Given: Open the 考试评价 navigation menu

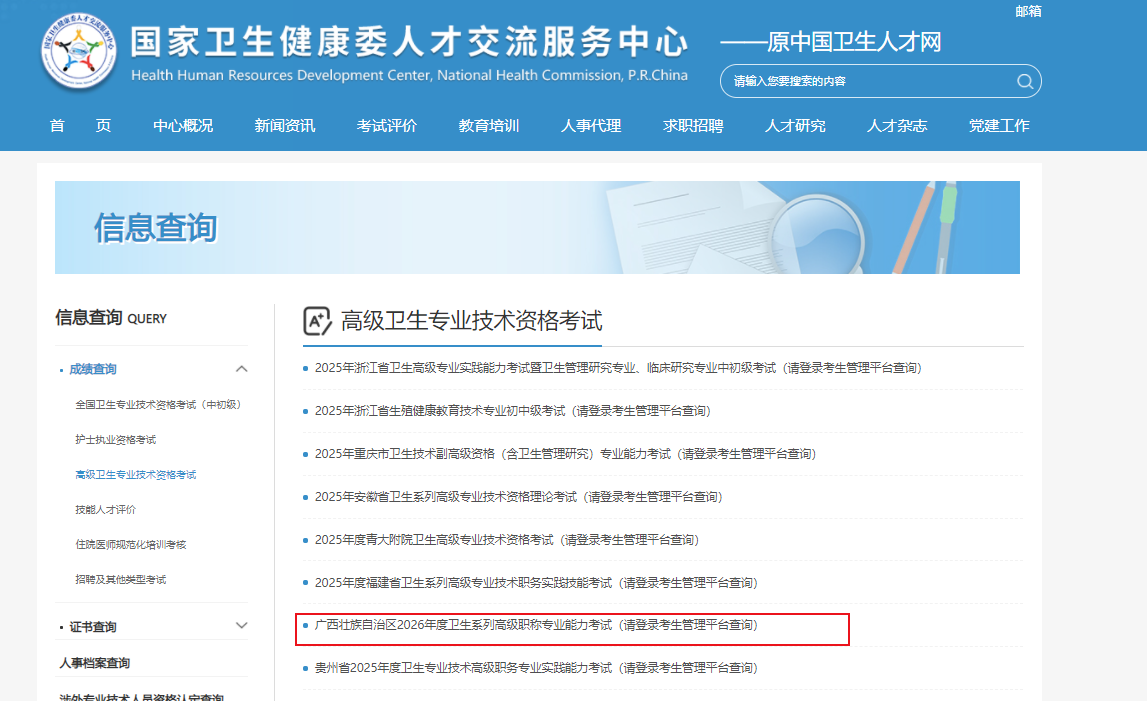Looking at the screenshot, I should click(x=386, y=126).
